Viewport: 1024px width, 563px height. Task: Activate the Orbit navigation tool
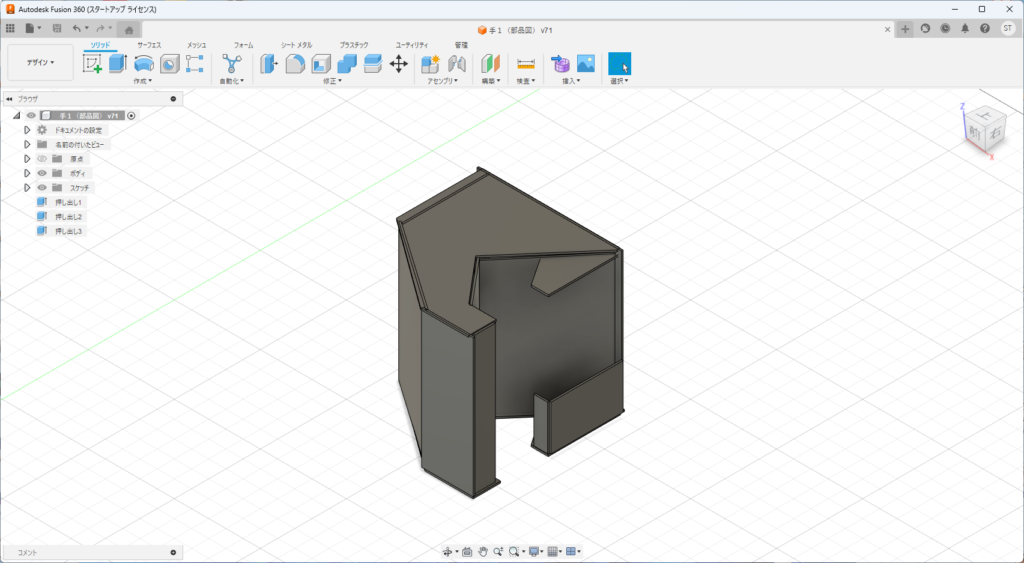[447, 552]
